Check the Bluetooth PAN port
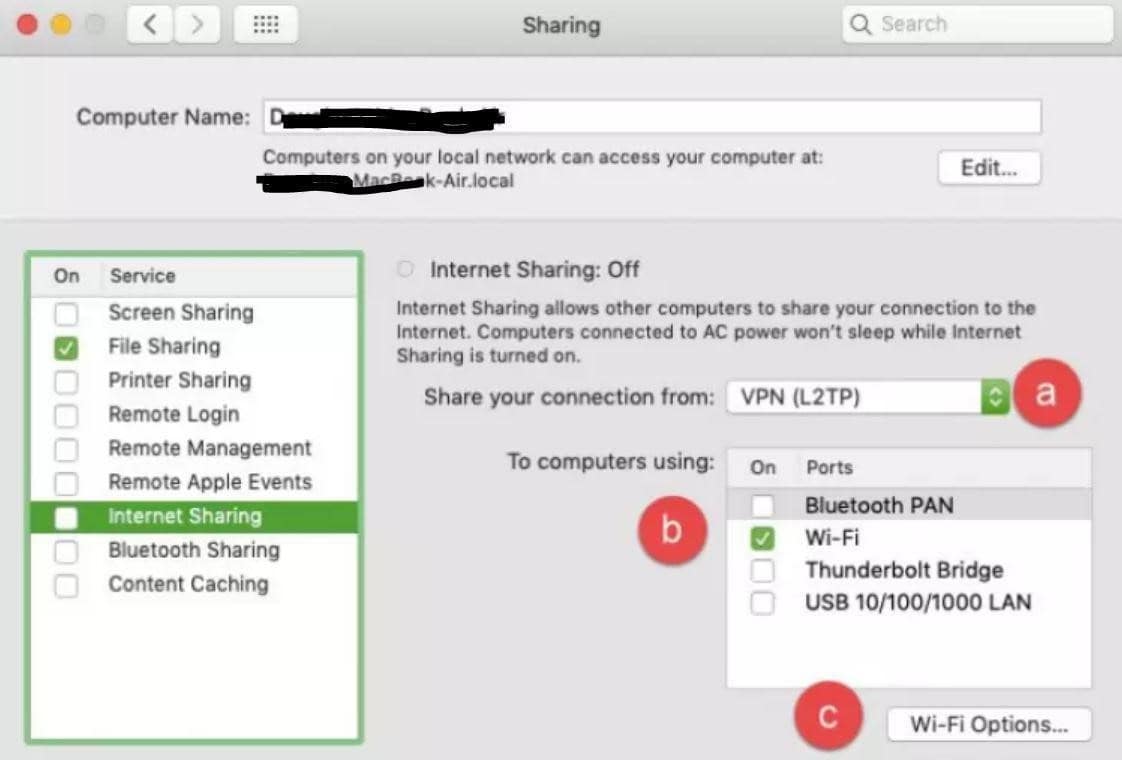Image resolution: width=1122 pixels, height=760 pixels. [762, 506]
